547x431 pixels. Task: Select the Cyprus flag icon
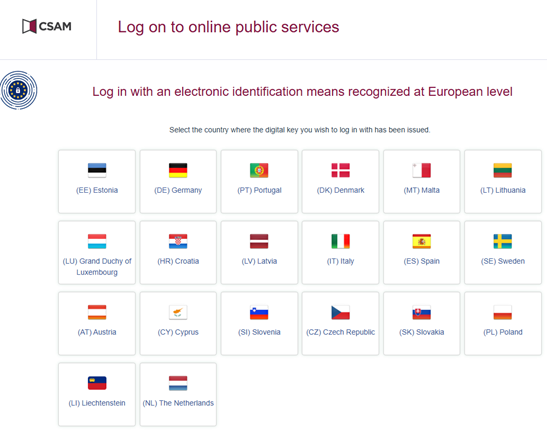click(178, 312)
